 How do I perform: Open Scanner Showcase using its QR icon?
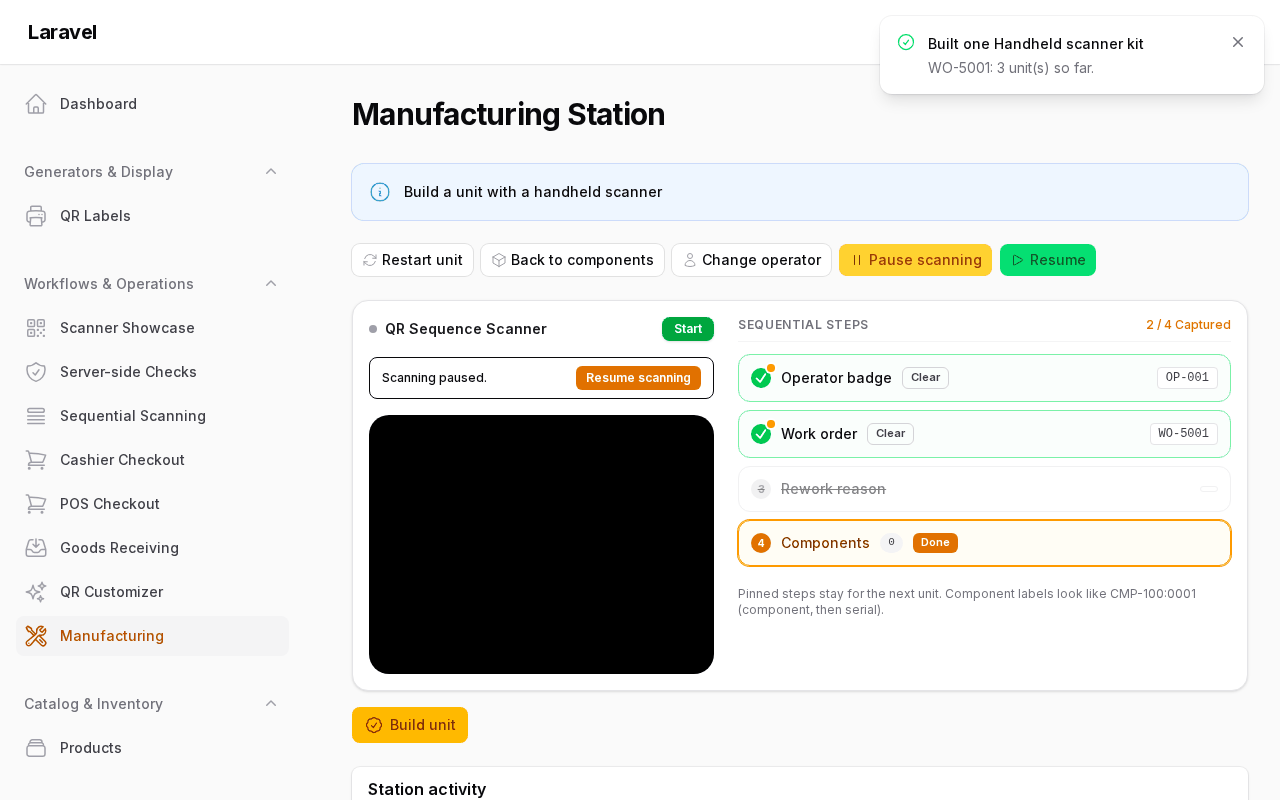[x=36, y=328]
